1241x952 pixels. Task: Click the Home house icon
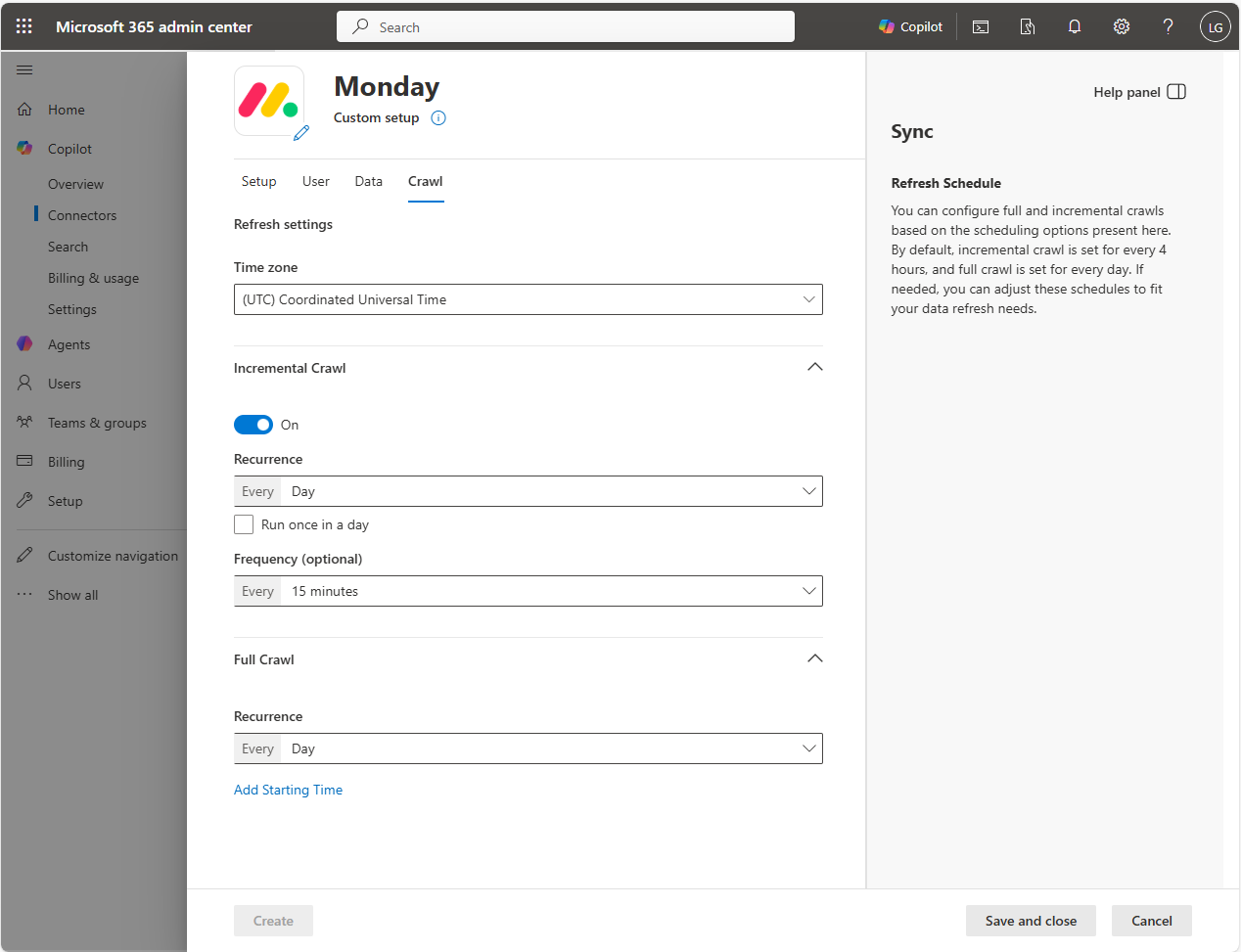click(x=24, y=110)
